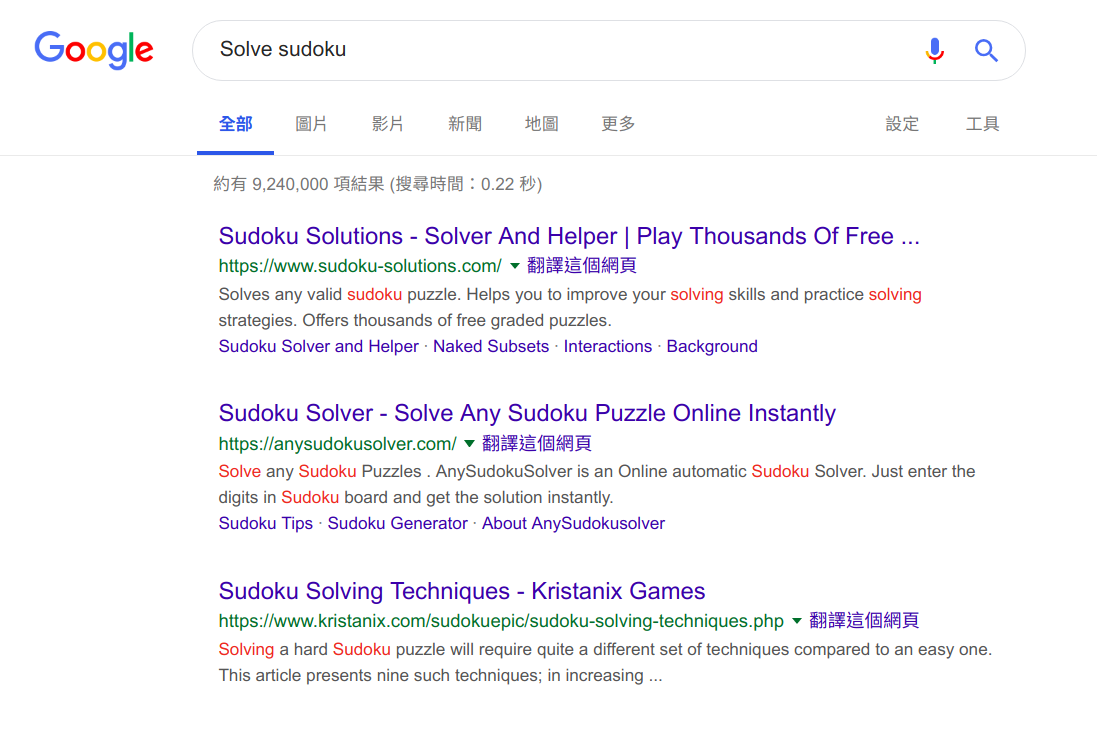This screenshot has width=1097, height=731.
Task: Select the 全部 tab
Action: [236, 124]
